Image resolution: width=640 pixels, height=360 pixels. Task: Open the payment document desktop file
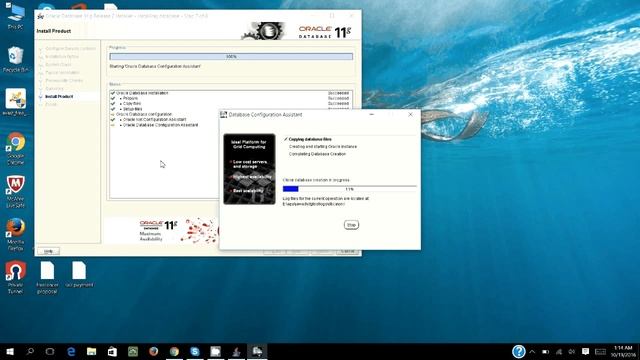[79, 274]
